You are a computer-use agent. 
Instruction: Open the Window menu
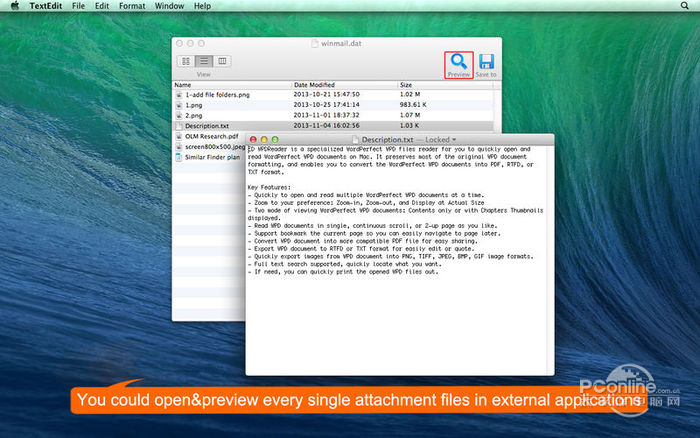[x=169, y=6]
